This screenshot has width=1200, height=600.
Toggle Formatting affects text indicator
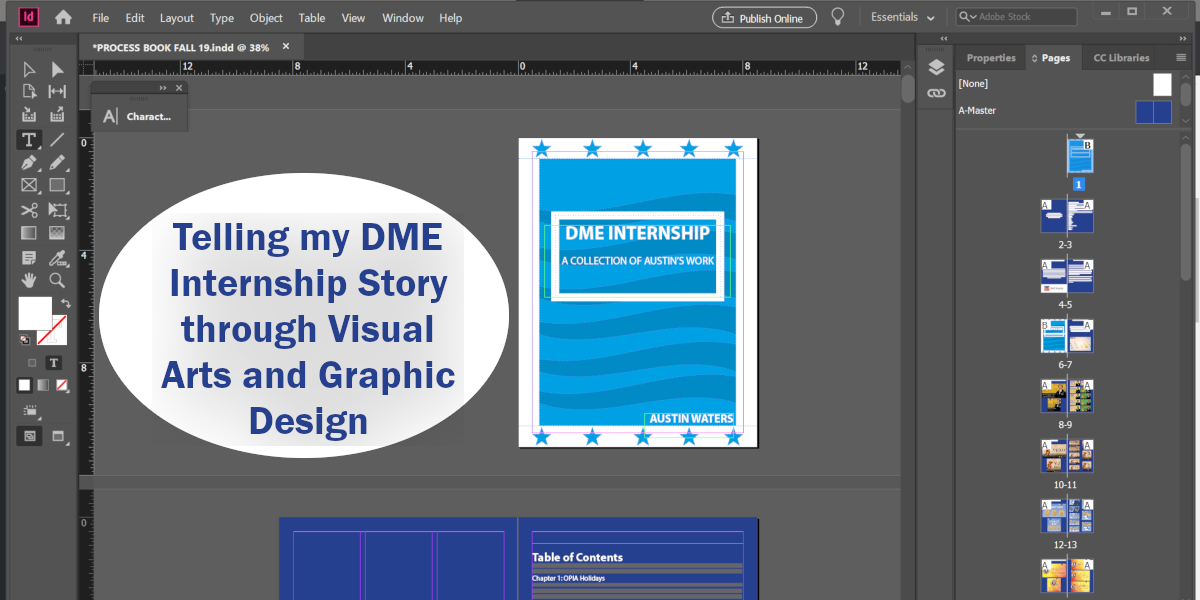[x=54, y=362]
